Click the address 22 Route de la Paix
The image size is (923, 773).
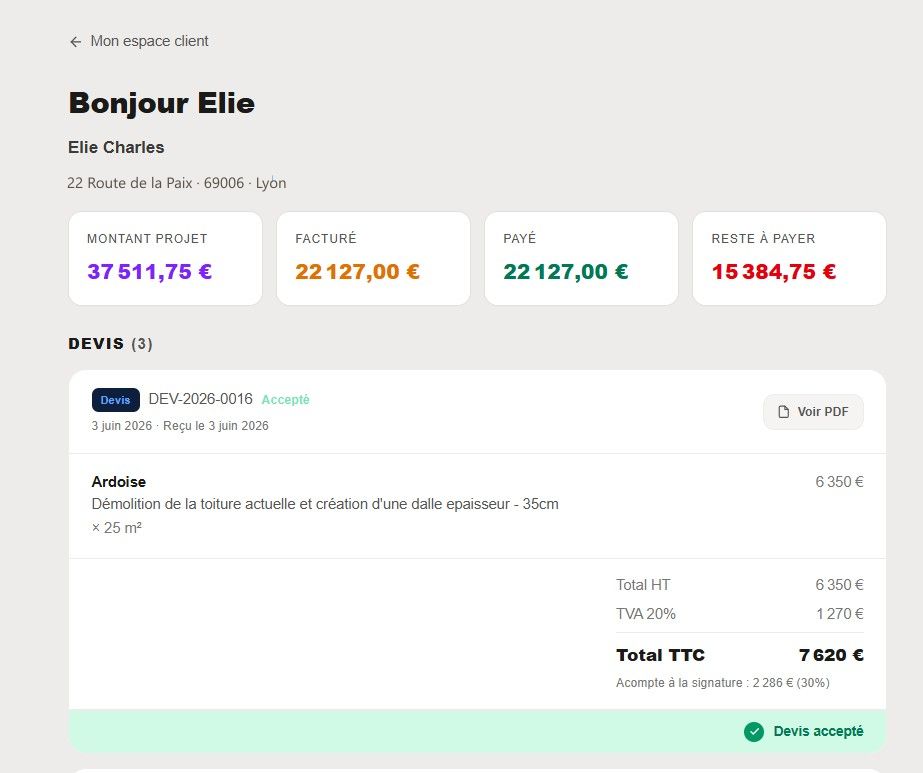(x=177, y=183)
